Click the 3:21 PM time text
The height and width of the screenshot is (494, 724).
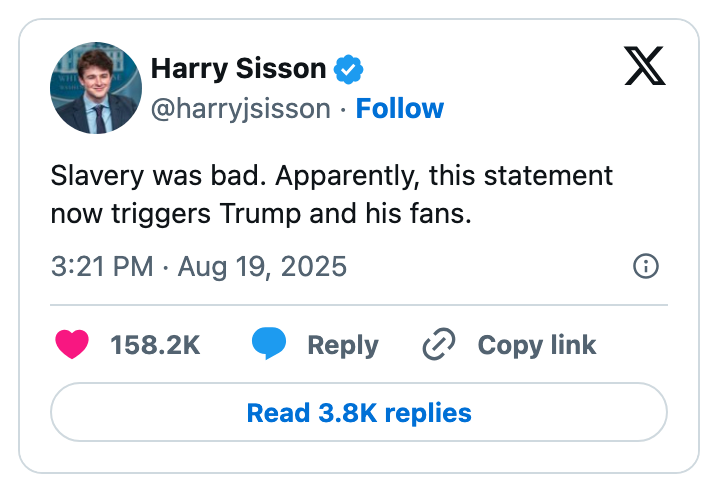click(101, 267)
